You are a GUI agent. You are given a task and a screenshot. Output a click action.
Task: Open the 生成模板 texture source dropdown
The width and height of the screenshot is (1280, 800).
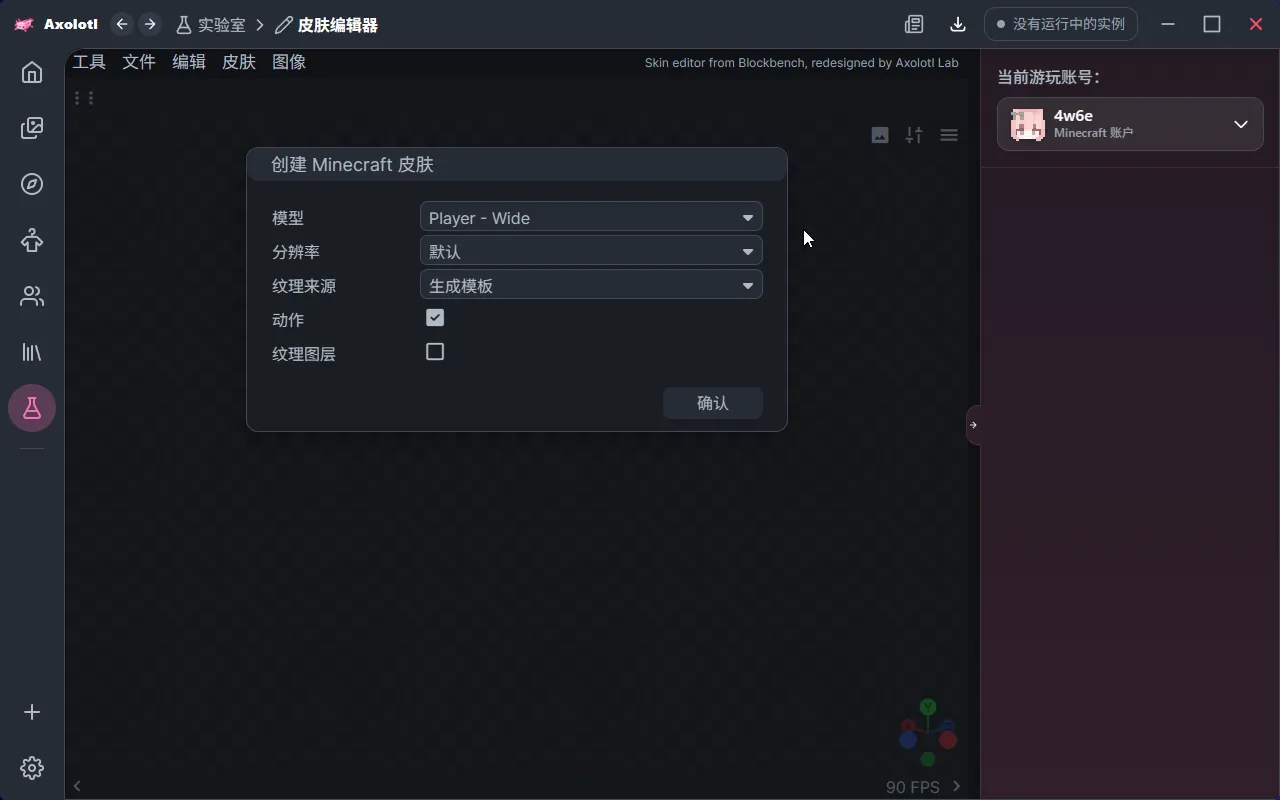click(x=591, y=285)
